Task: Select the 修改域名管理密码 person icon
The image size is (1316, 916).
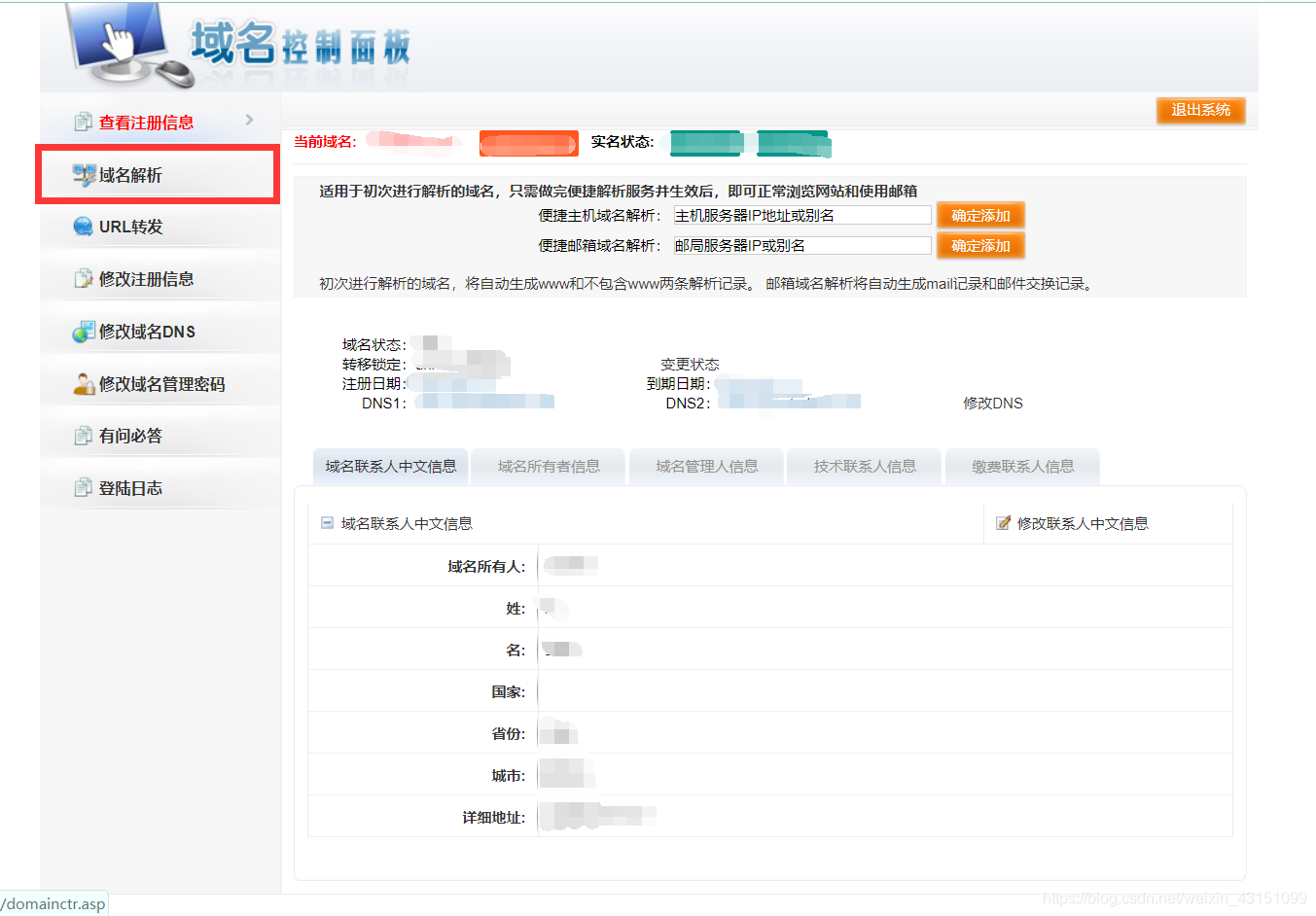Action: pos(86,383)
